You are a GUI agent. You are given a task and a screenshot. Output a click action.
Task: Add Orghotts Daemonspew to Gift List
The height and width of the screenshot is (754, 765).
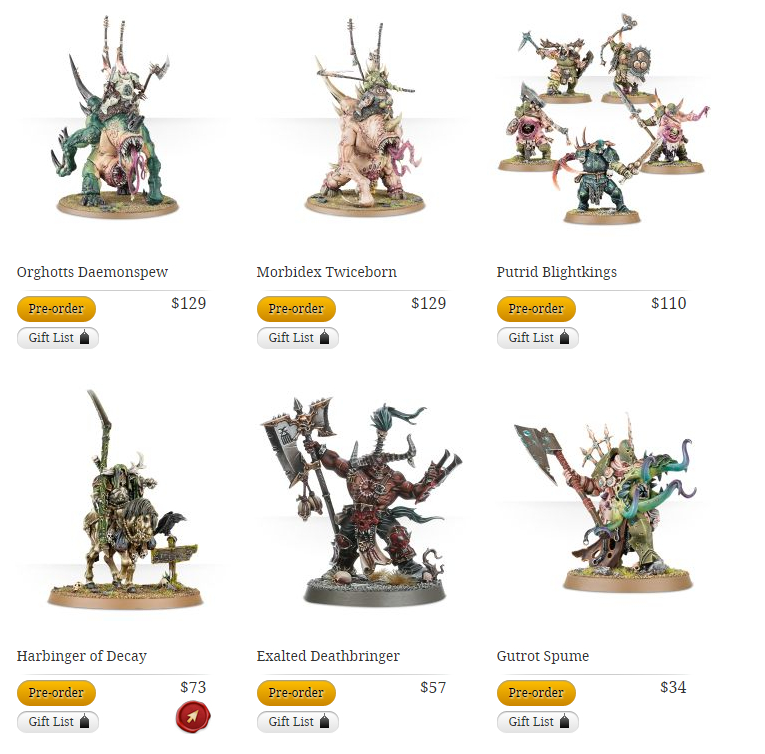point(58,338)
